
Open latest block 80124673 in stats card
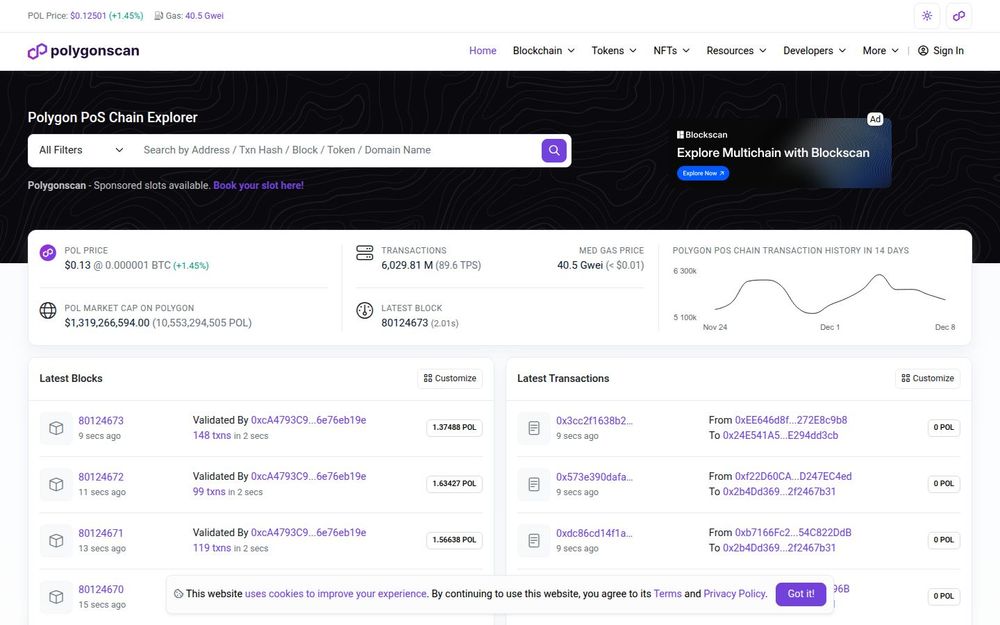click(x=404, y=323)
